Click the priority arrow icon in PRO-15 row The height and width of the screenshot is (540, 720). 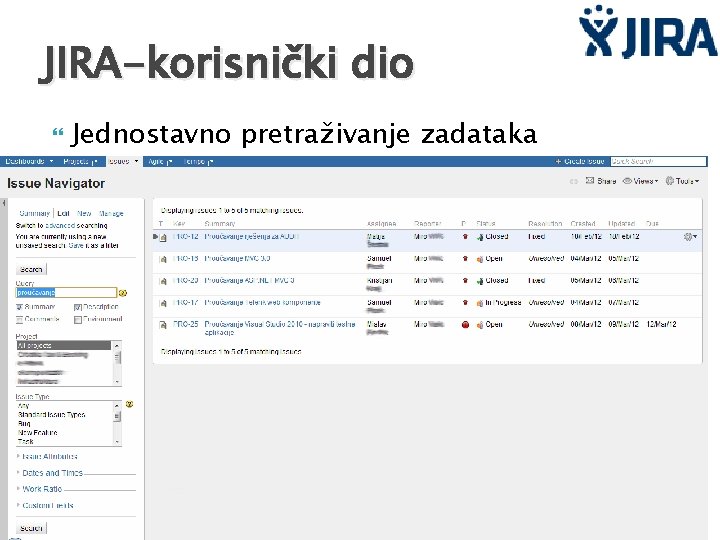[x=465, y=259]
